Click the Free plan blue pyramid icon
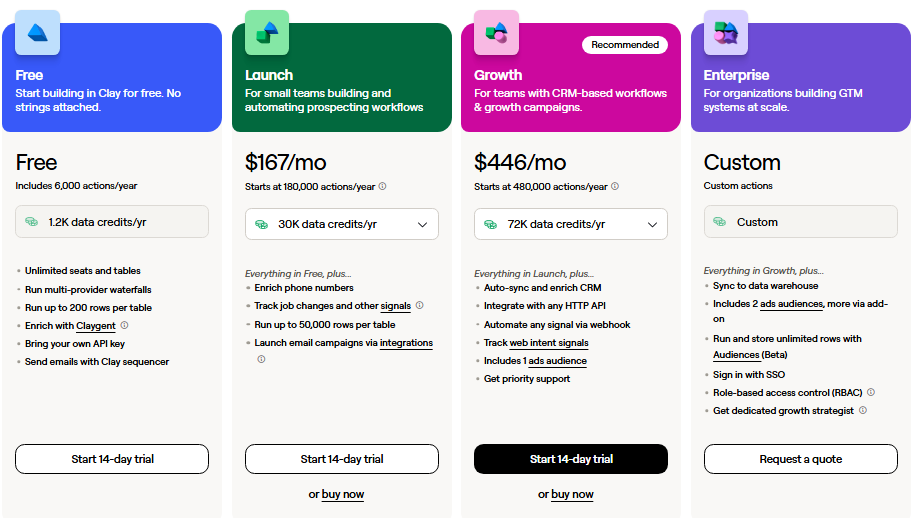Image resolution: width=912 pixels, height=518 pixels. [37, 33]
